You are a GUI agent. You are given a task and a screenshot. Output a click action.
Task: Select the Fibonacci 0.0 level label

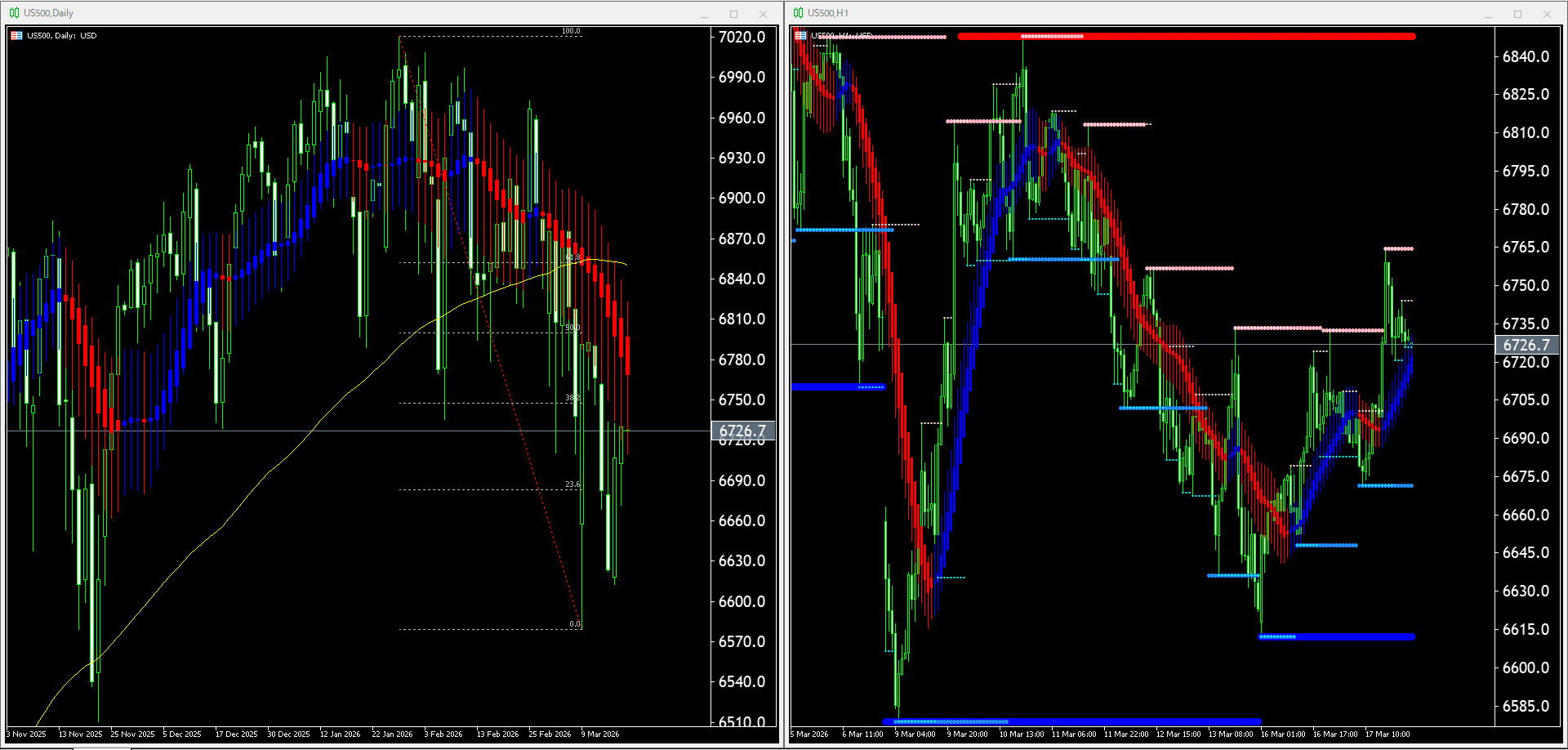[x=575, y=624]
